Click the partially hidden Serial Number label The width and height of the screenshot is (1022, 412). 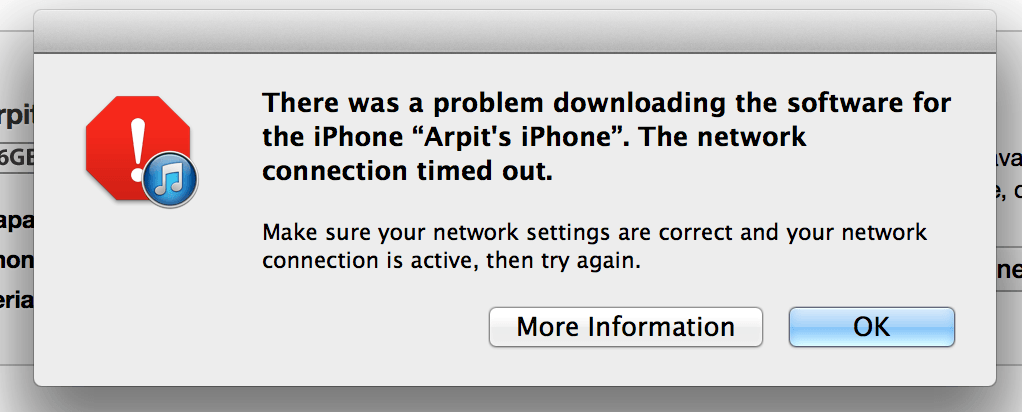(x=17, y=301)
